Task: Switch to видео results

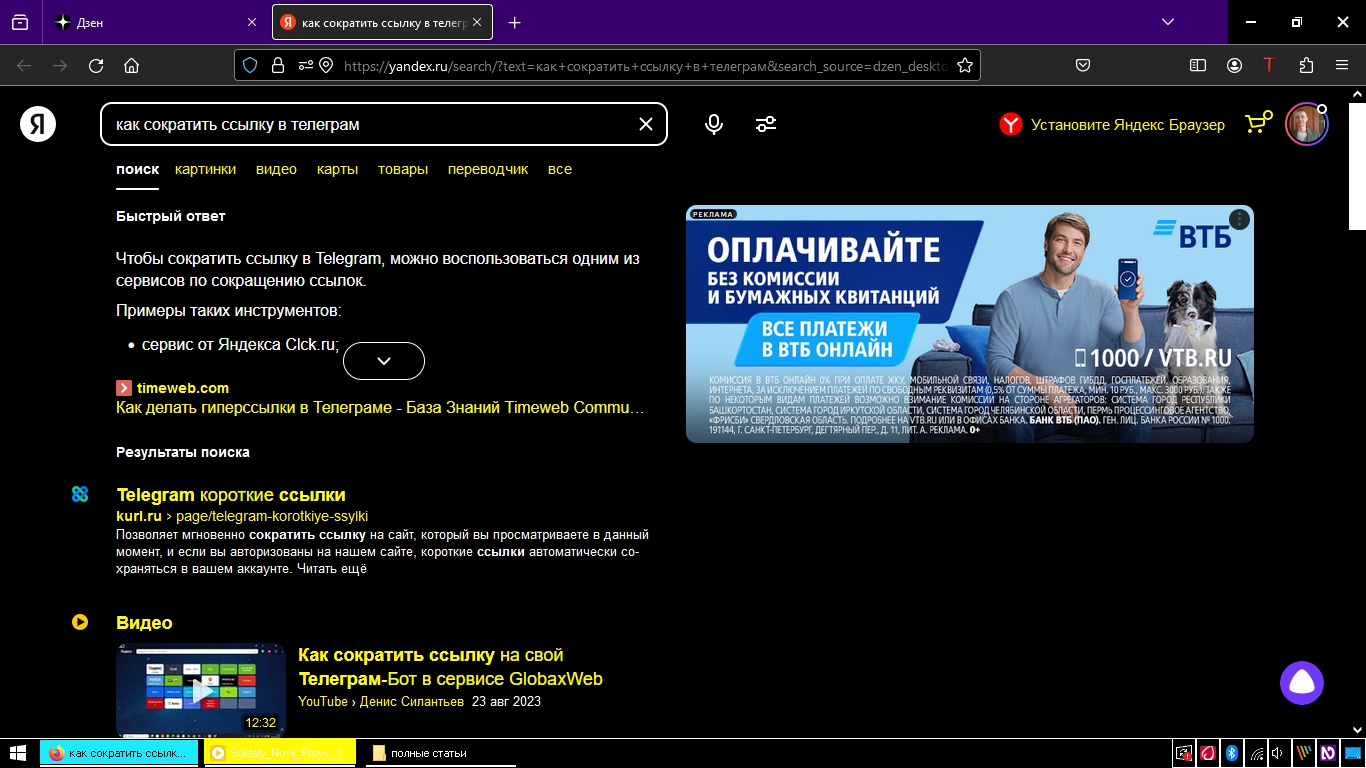Action: tap(276, 169)
